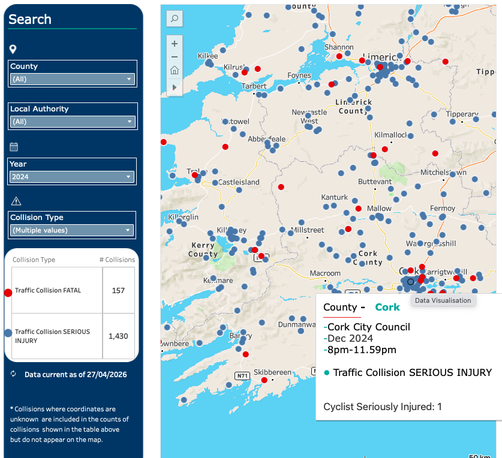Click the blue marker at Castleisland label
This screenshot has height=458, width=502.
pos(215,183)
